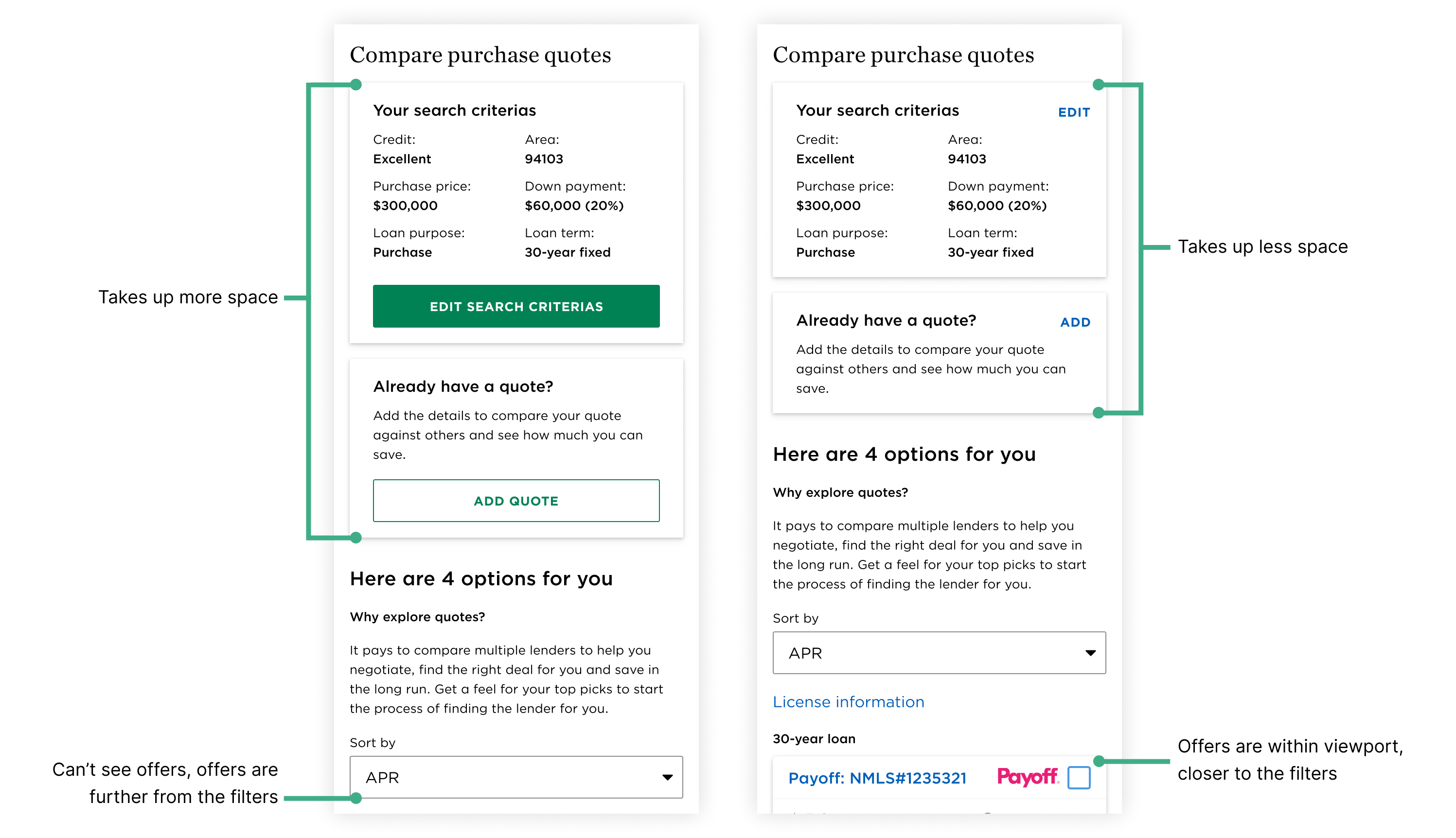Click the green annotation dot beside the right EDIT link
Screen dimensions: 1456x838
(1098, 85)
